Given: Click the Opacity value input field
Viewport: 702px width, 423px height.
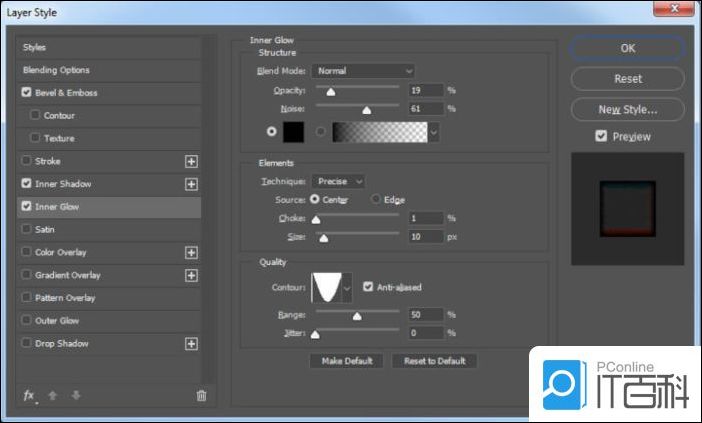Looking at the screenshot, I should [x=425, y=90].
